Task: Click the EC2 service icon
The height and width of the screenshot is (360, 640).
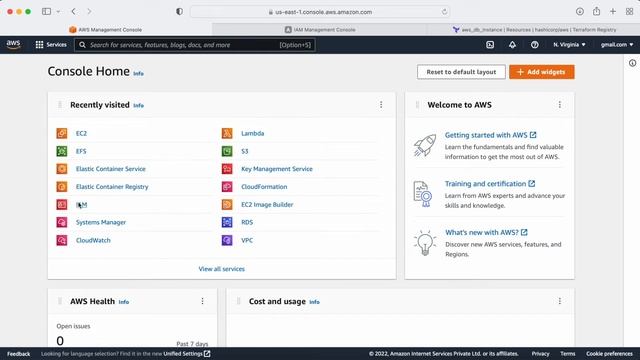Action: point(62,133)
